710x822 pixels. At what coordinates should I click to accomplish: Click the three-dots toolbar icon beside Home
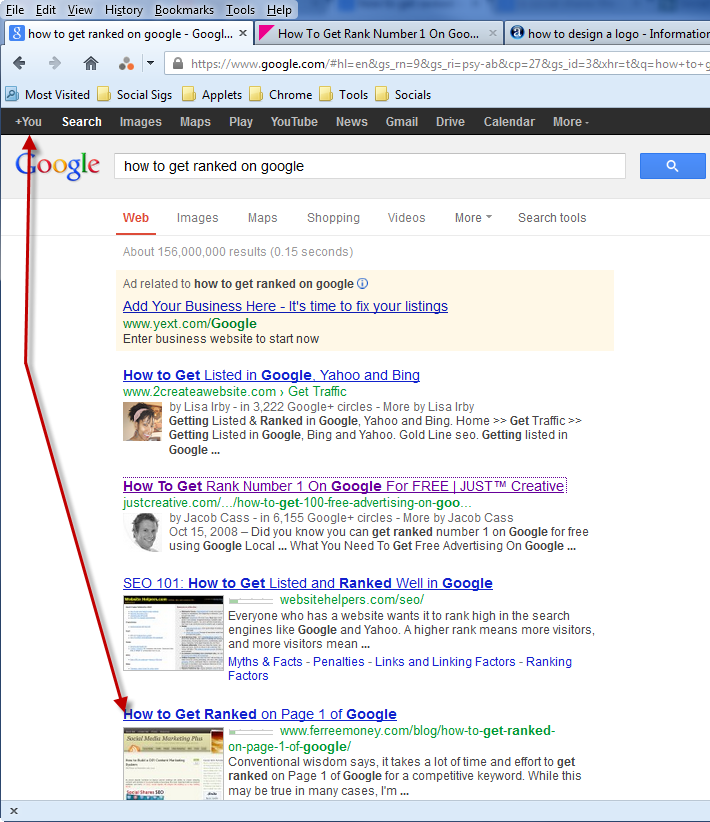[126, 64]
